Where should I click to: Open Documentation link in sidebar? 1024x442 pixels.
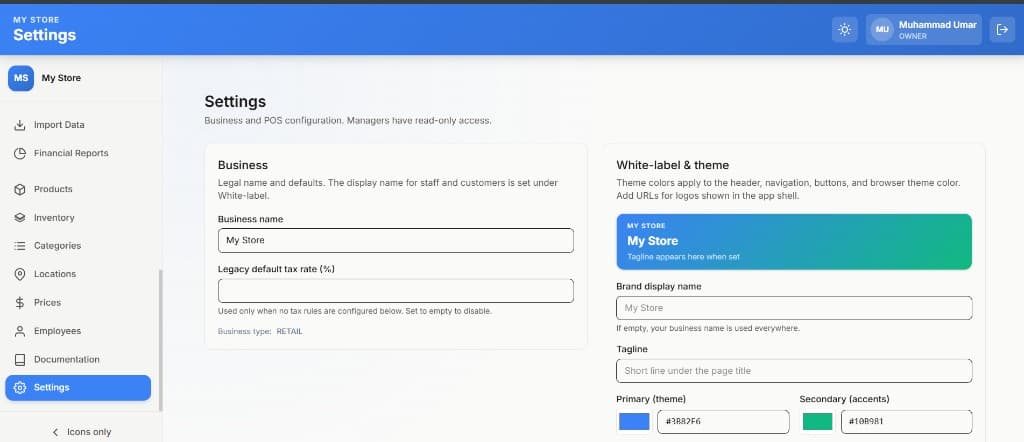[78, 360]
